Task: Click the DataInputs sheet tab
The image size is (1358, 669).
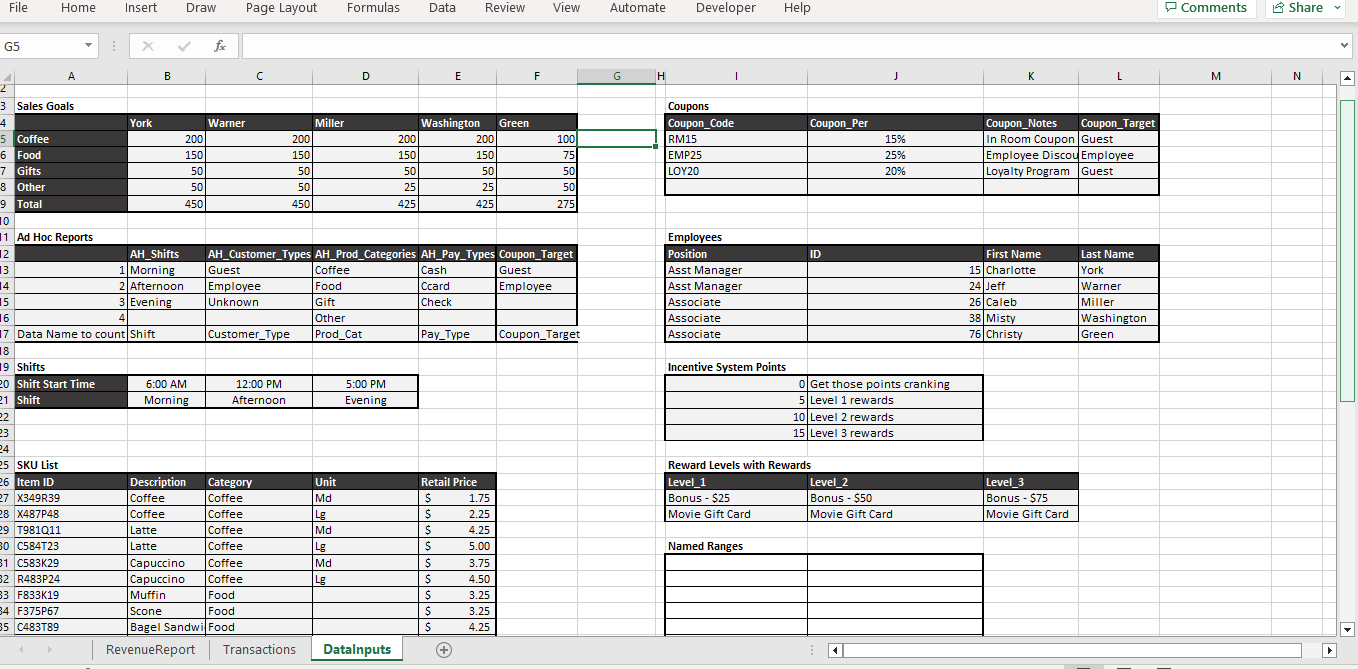Action: coord(357,650)
